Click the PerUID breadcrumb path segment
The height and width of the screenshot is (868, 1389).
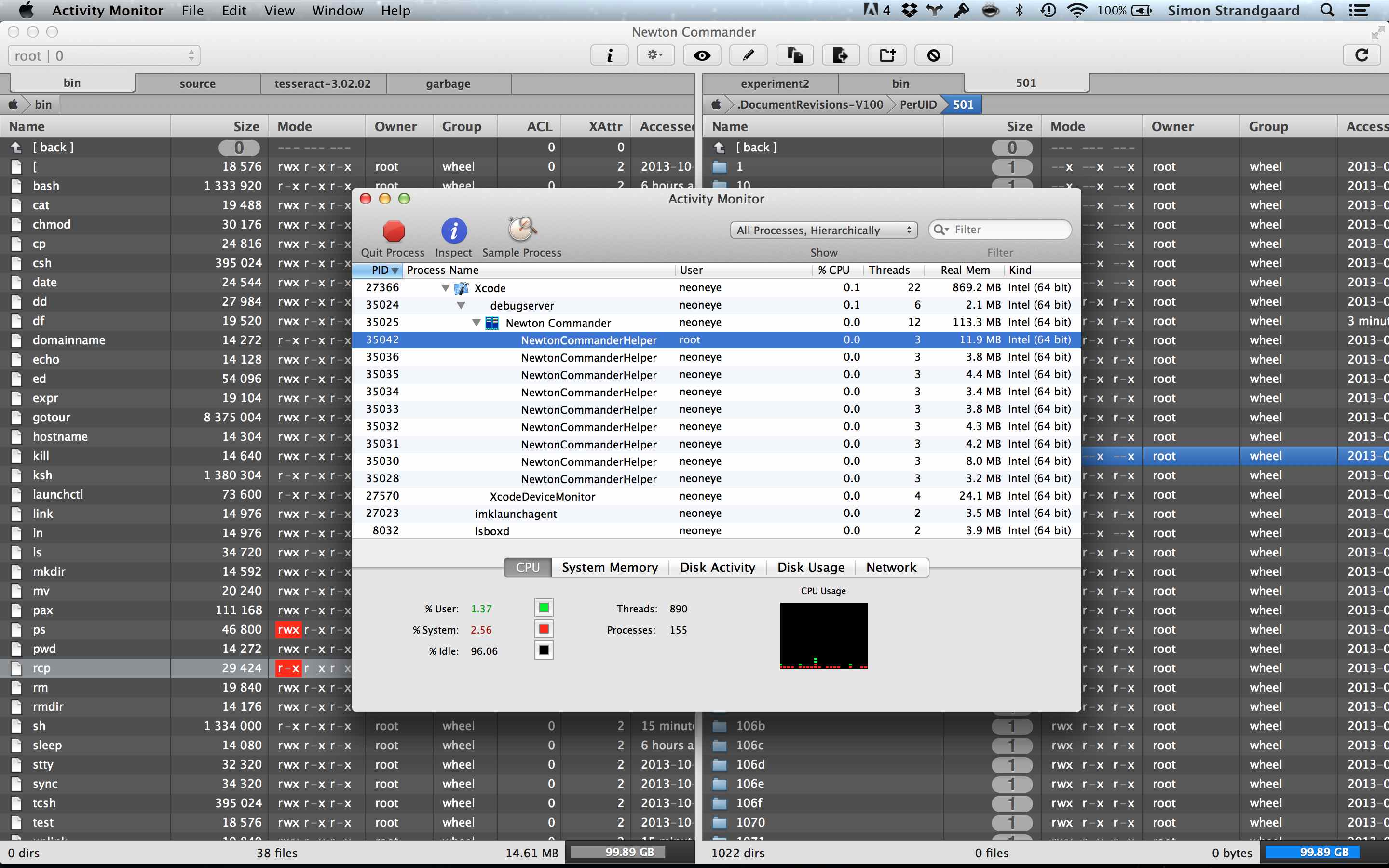918,105
